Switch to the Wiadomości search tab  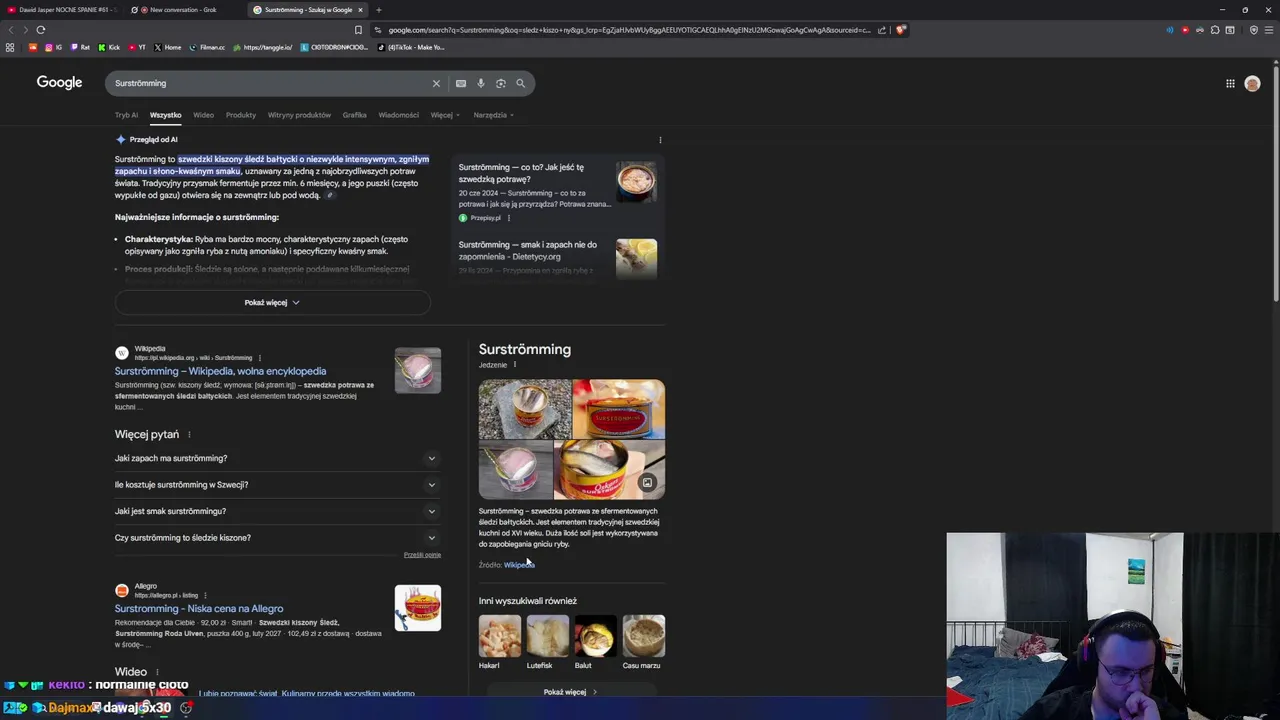pyautogui.click(x=399, y=115)
